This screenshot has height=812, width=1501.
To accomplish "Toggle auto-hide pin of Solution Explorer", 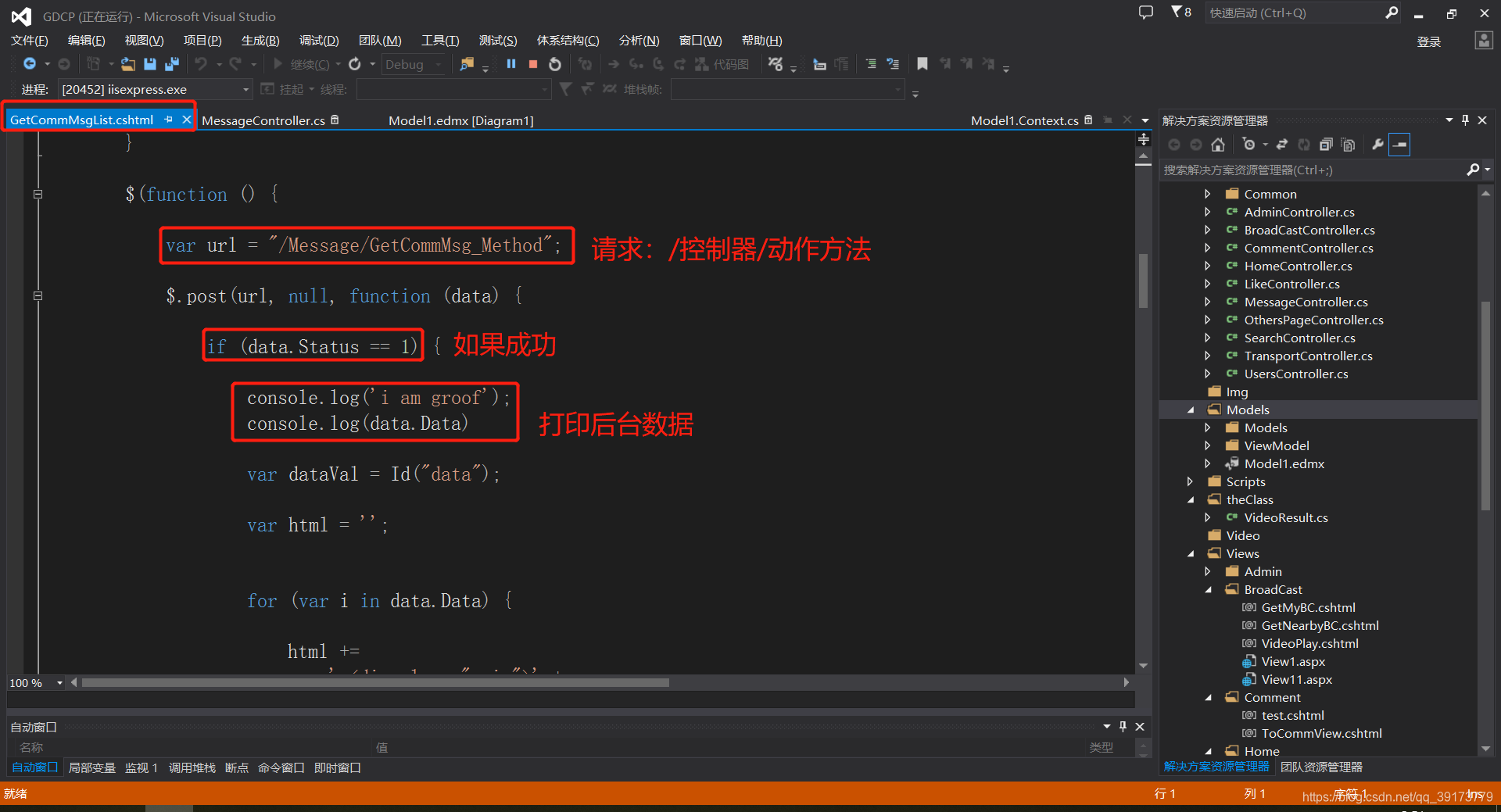I will (1466, 120).
